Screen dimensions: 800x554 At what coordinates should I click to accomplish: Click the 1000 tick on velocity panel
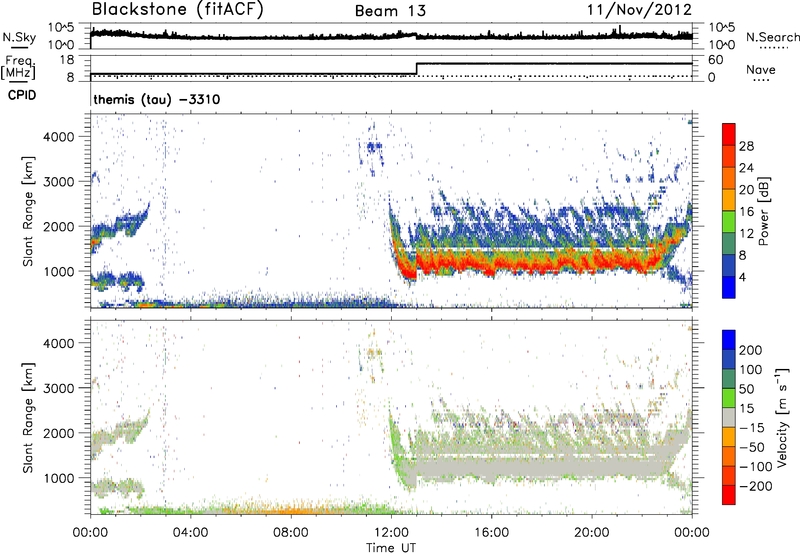coord(59,478)
